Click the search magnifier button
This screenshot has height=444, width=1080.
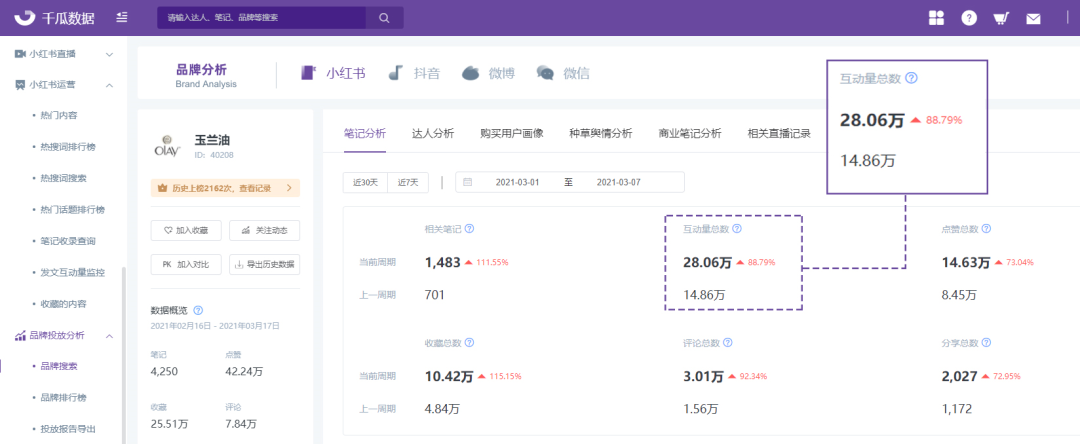click(x=384, y=18)
